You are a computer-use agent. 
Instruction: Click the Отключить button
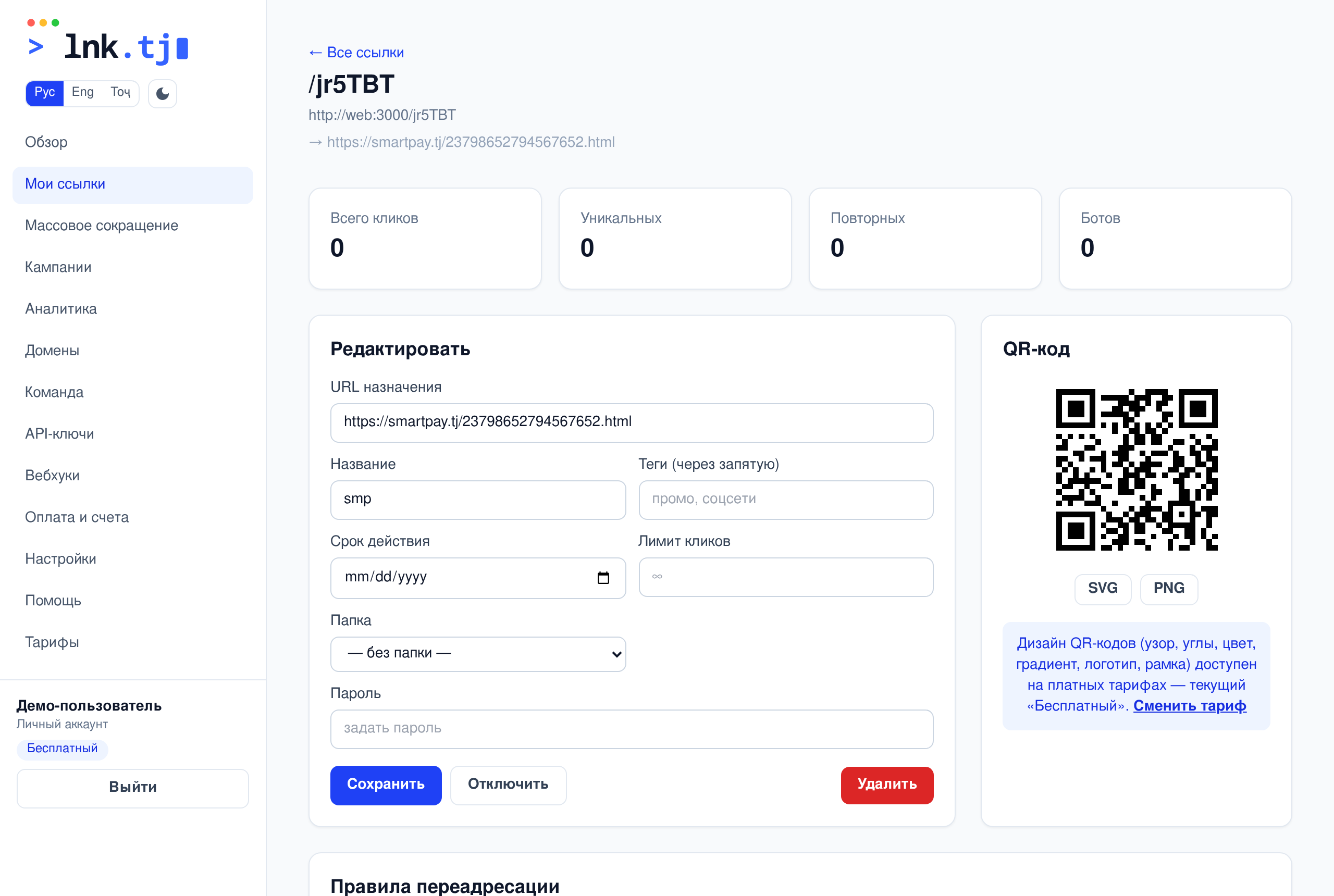click(508, 785)
